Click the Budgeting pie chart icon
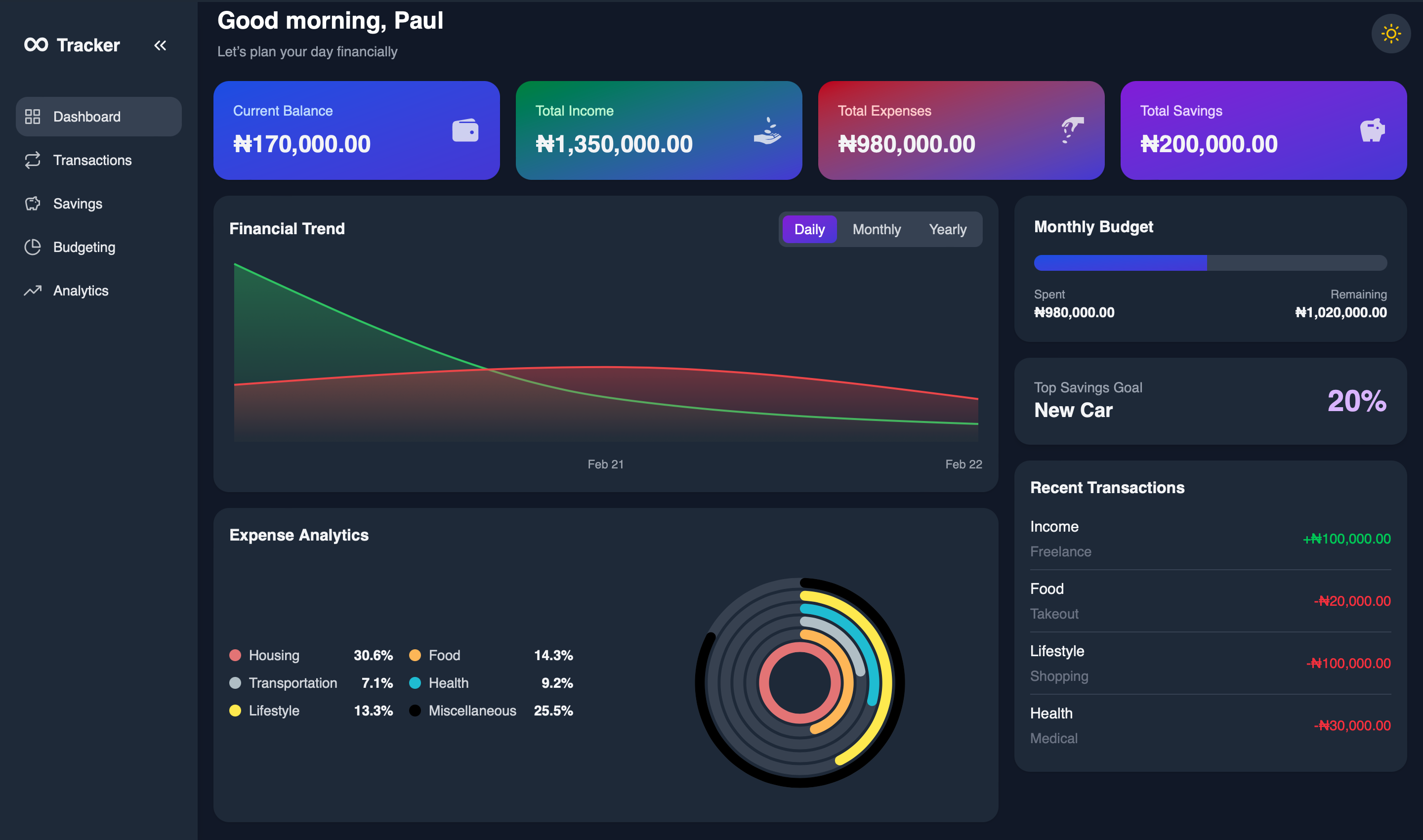1423x840 pixels. point(32,248)
